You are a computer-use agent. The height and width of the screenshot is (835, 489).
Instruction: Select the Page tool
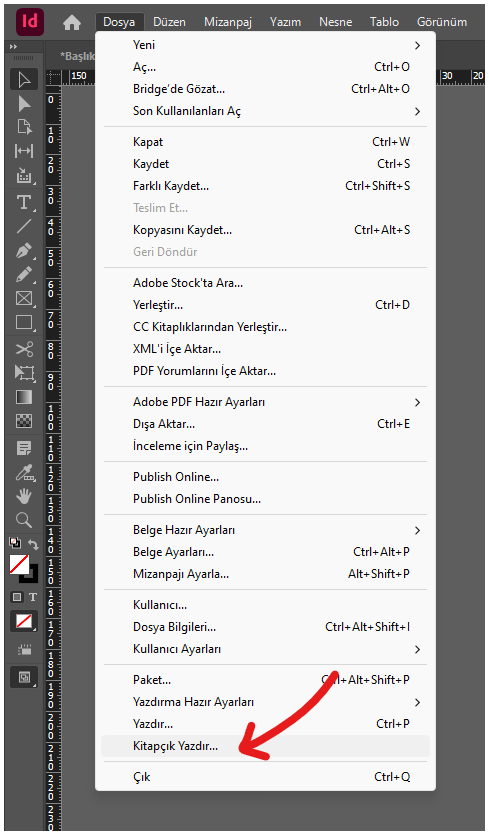point(24,127)
